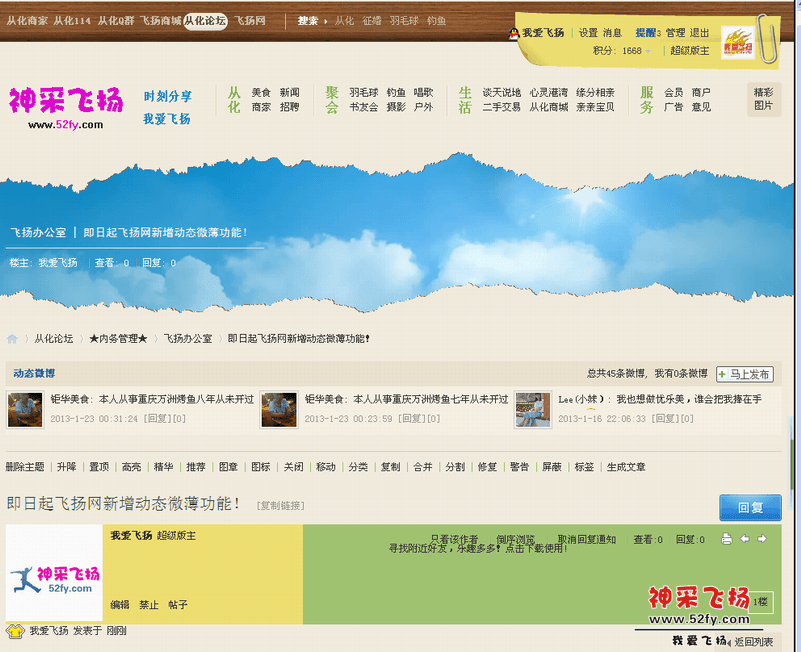Select the 从化论坛 tab in top bar
This screenshot has width=801, height=652.
(205, 21)
